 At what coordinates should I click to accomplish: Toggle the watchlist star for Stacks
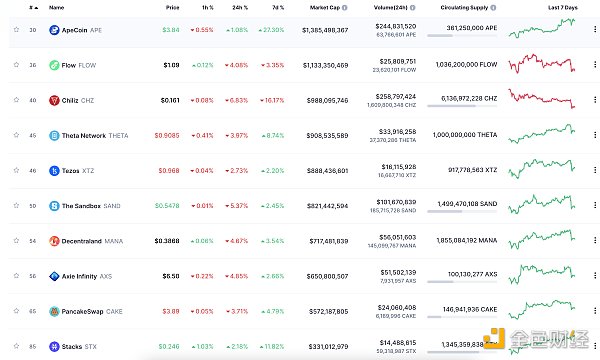16,346
